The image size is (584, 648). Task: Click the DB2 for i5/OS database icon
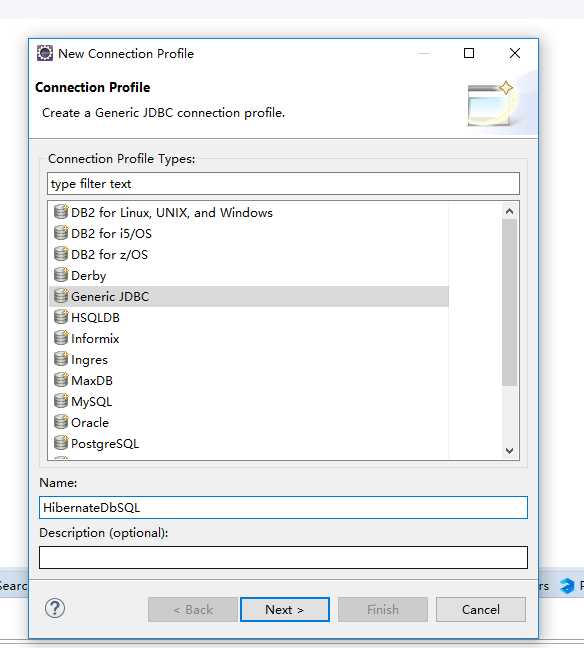point(61,233)
